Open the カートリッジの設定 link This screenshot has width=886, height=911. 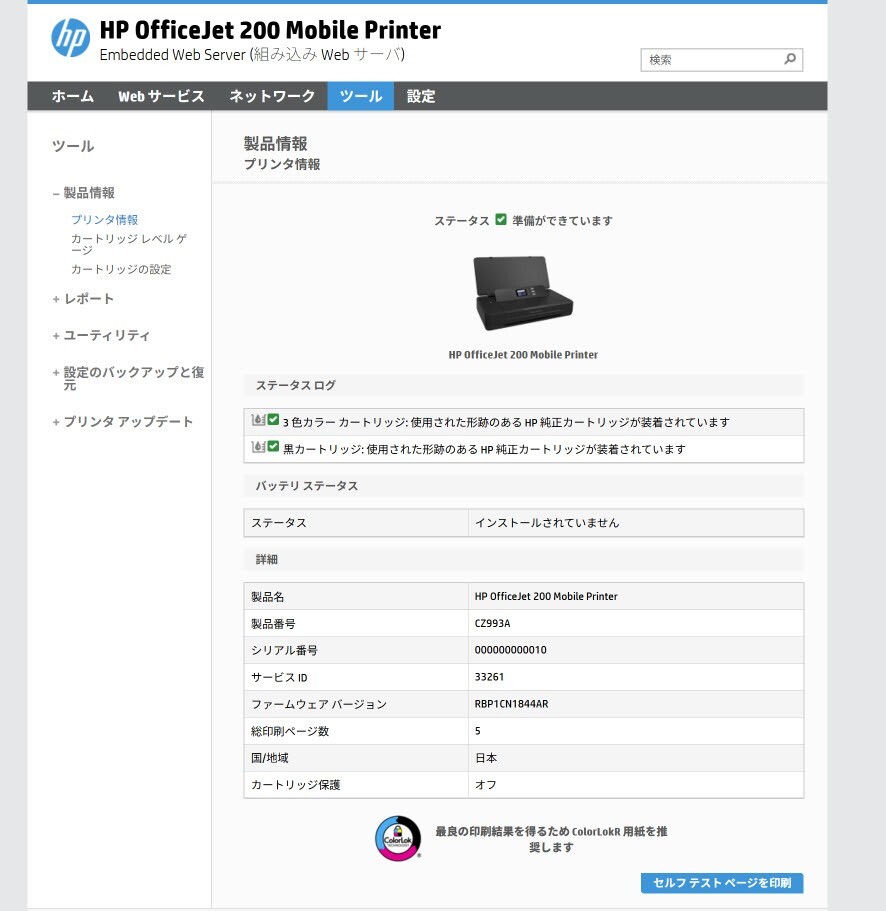tap(121, 269)
